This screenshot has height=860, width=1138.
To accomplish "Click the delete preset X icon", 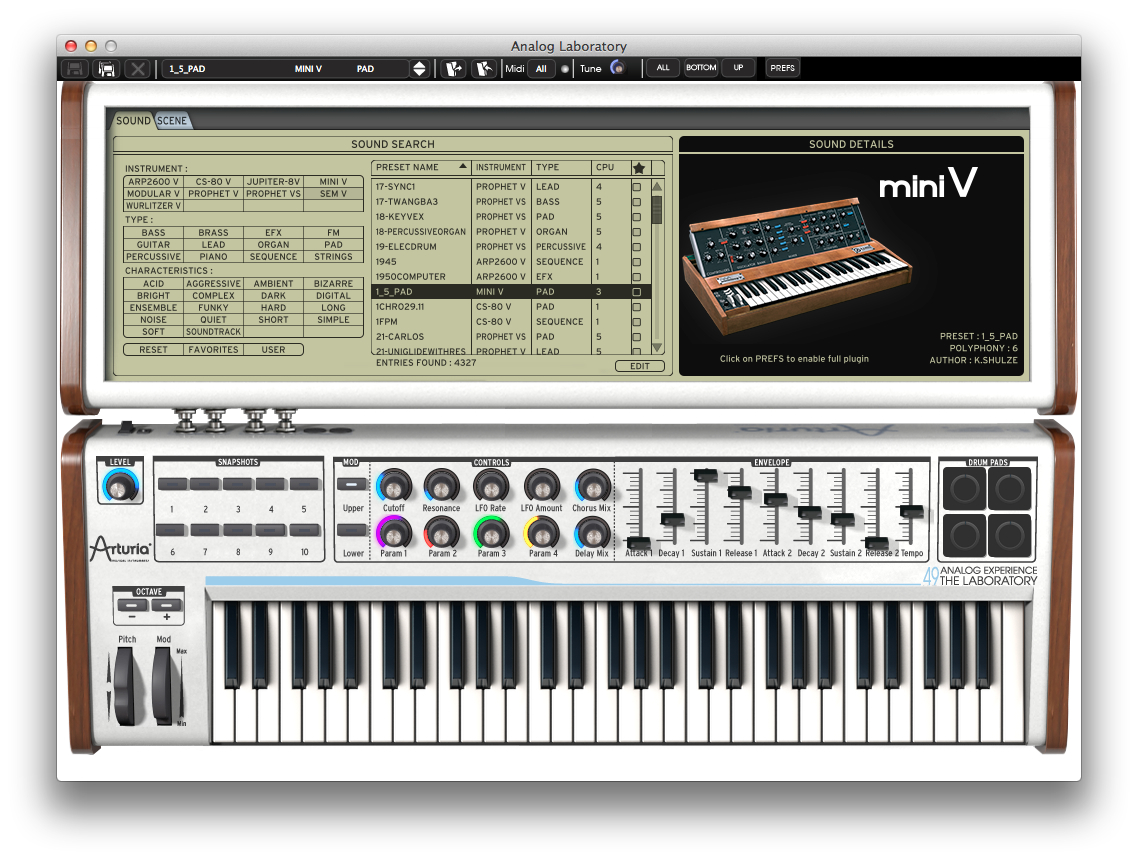I will [x=137, y=68].
